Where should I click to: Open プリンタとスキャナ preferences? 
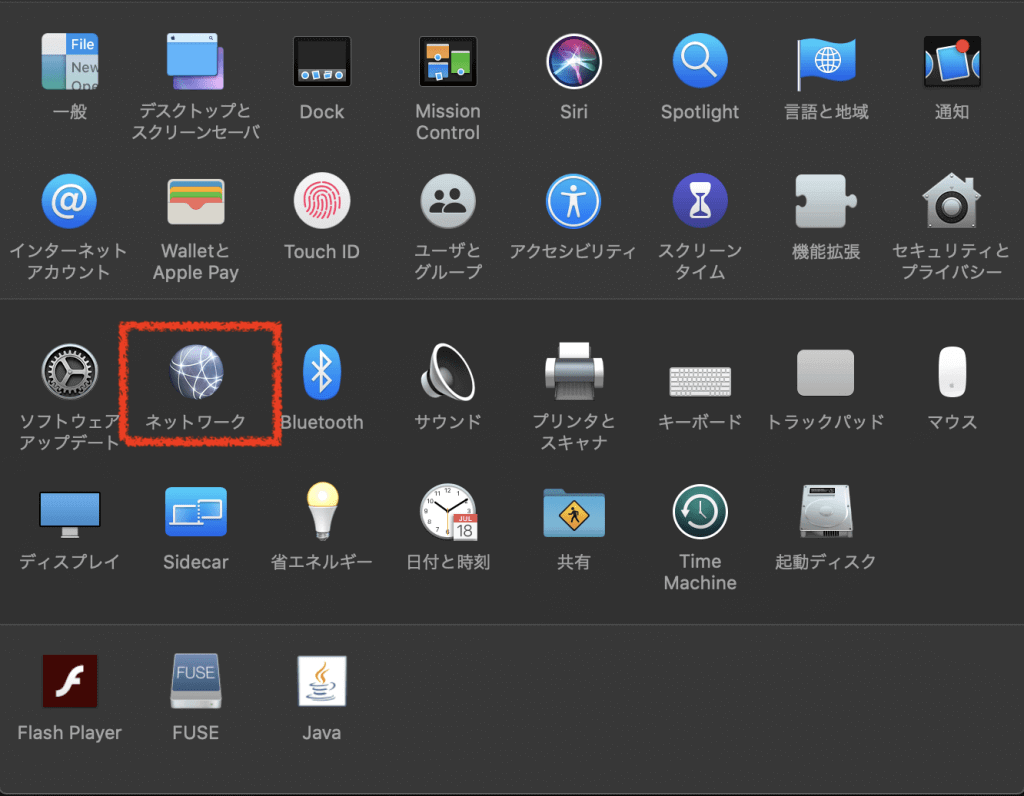[x=573, y=371]
